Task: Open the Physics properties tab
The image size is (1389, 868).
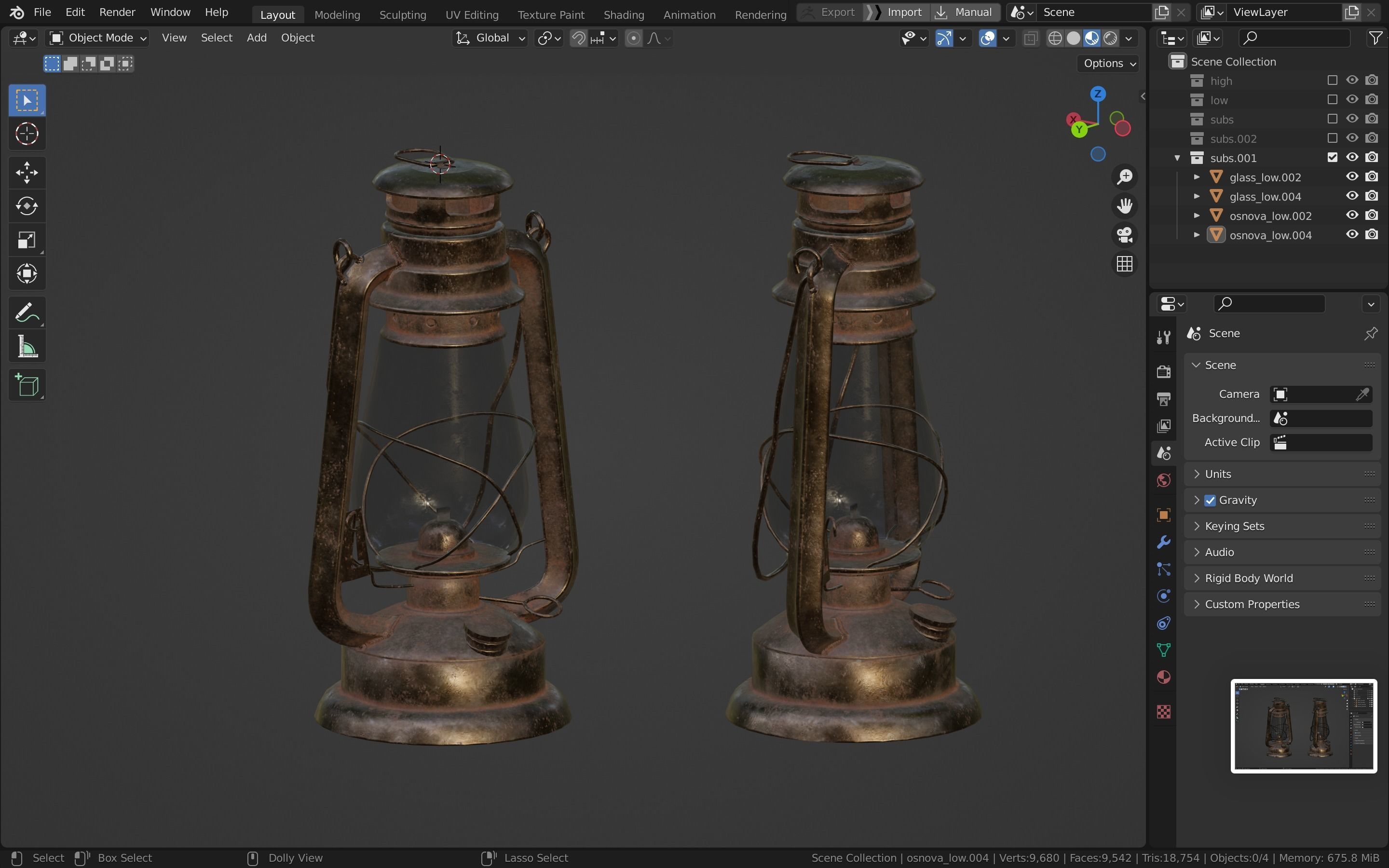Action: (x=1163, y=596)
